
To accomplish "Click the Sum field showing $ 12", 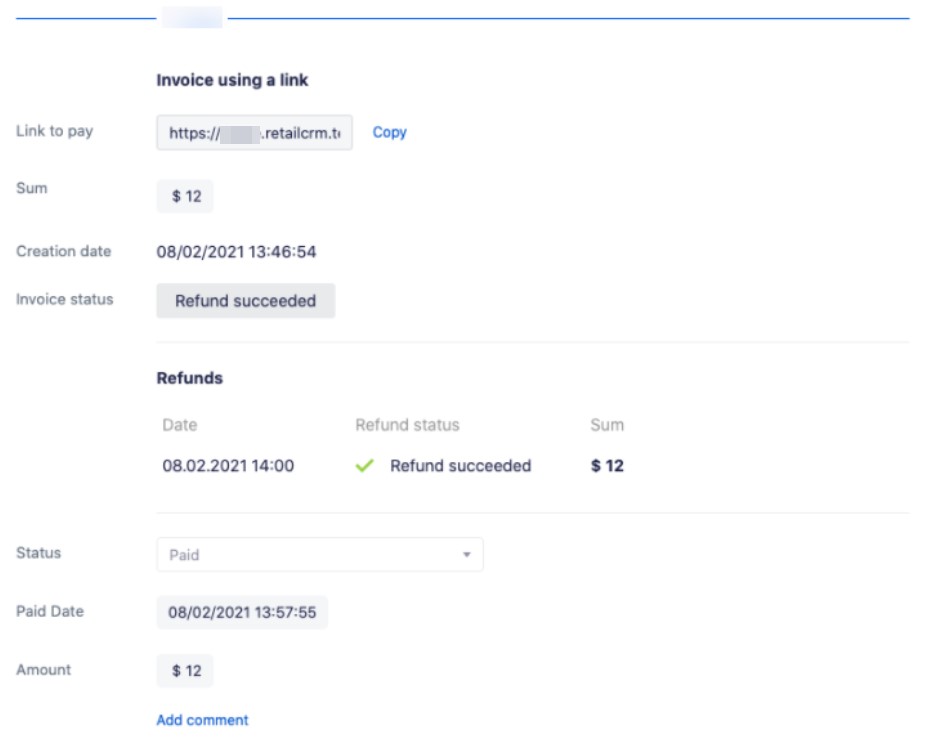I will coord(185,196).
